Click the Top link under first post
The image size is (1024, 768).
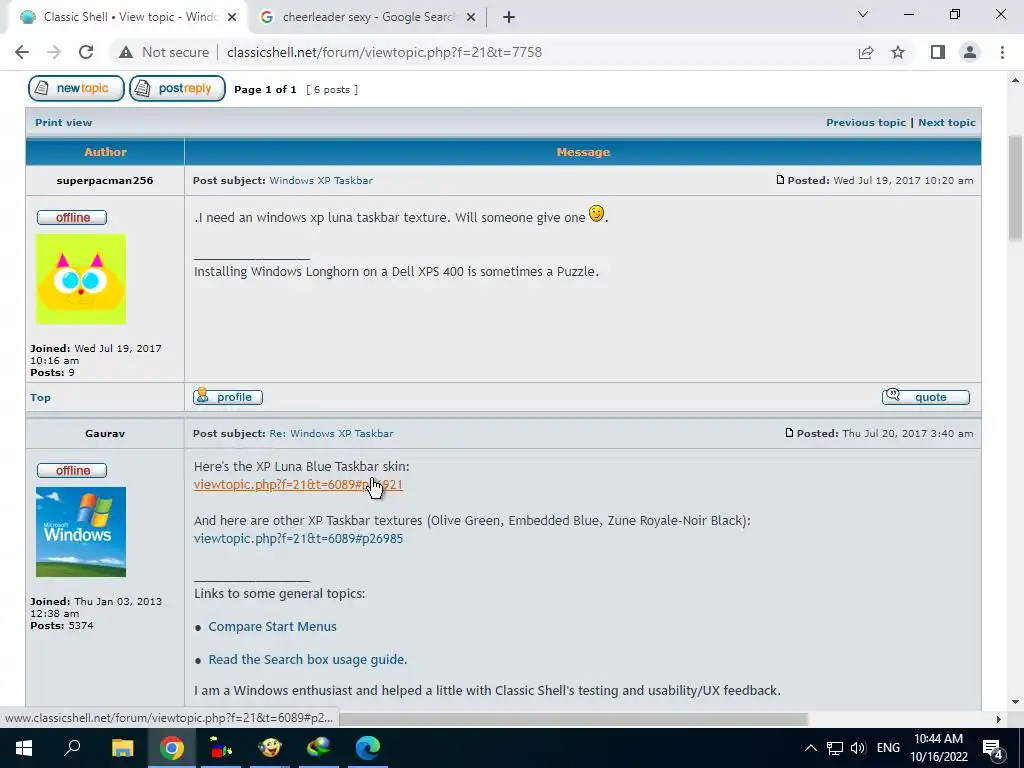(x=40, y=397)
